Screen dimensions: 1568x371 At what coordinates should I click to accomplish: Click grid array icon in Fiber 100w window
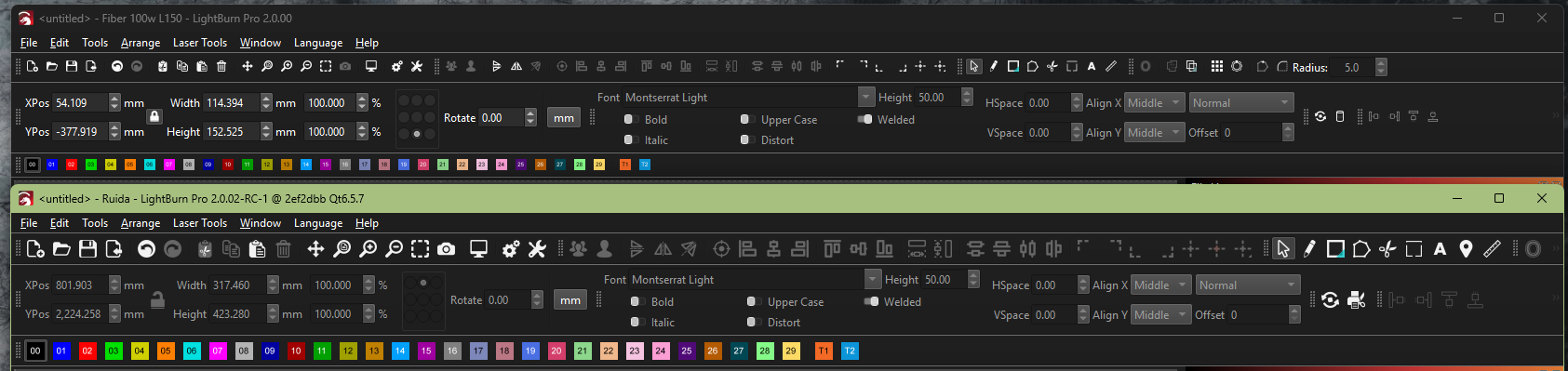pyautogui.click(x=1217, y=66)
